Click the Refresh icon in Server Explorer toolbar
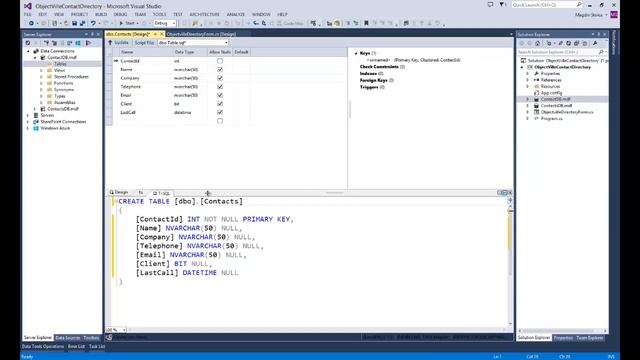 (28, 43)
